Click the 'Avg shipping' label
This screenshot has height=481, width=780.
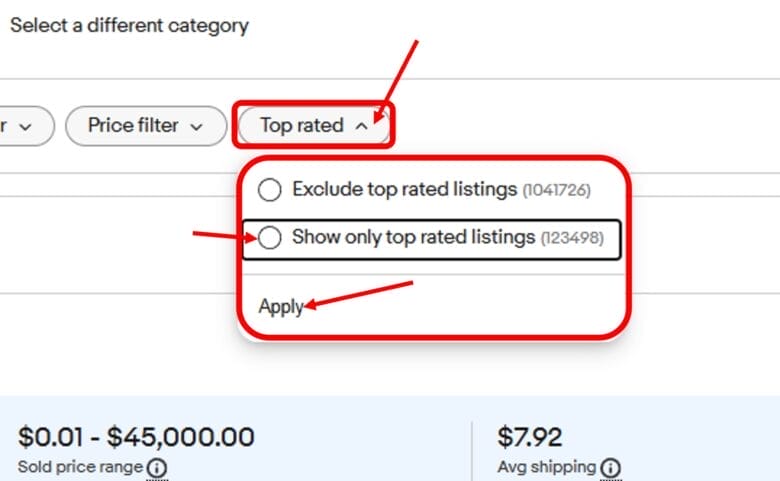click(x=547, y=467)
